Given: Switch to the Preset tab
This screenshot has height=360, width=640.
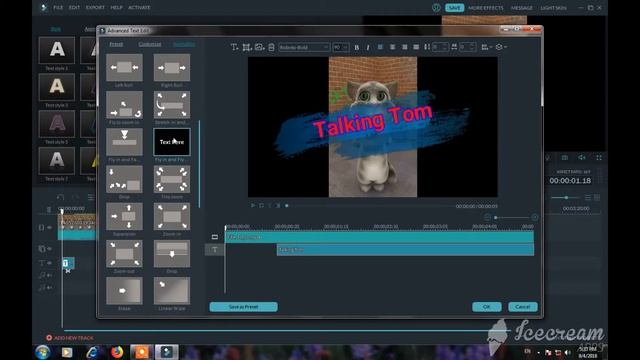Looking at the screenshot, I should pos(116,44).
